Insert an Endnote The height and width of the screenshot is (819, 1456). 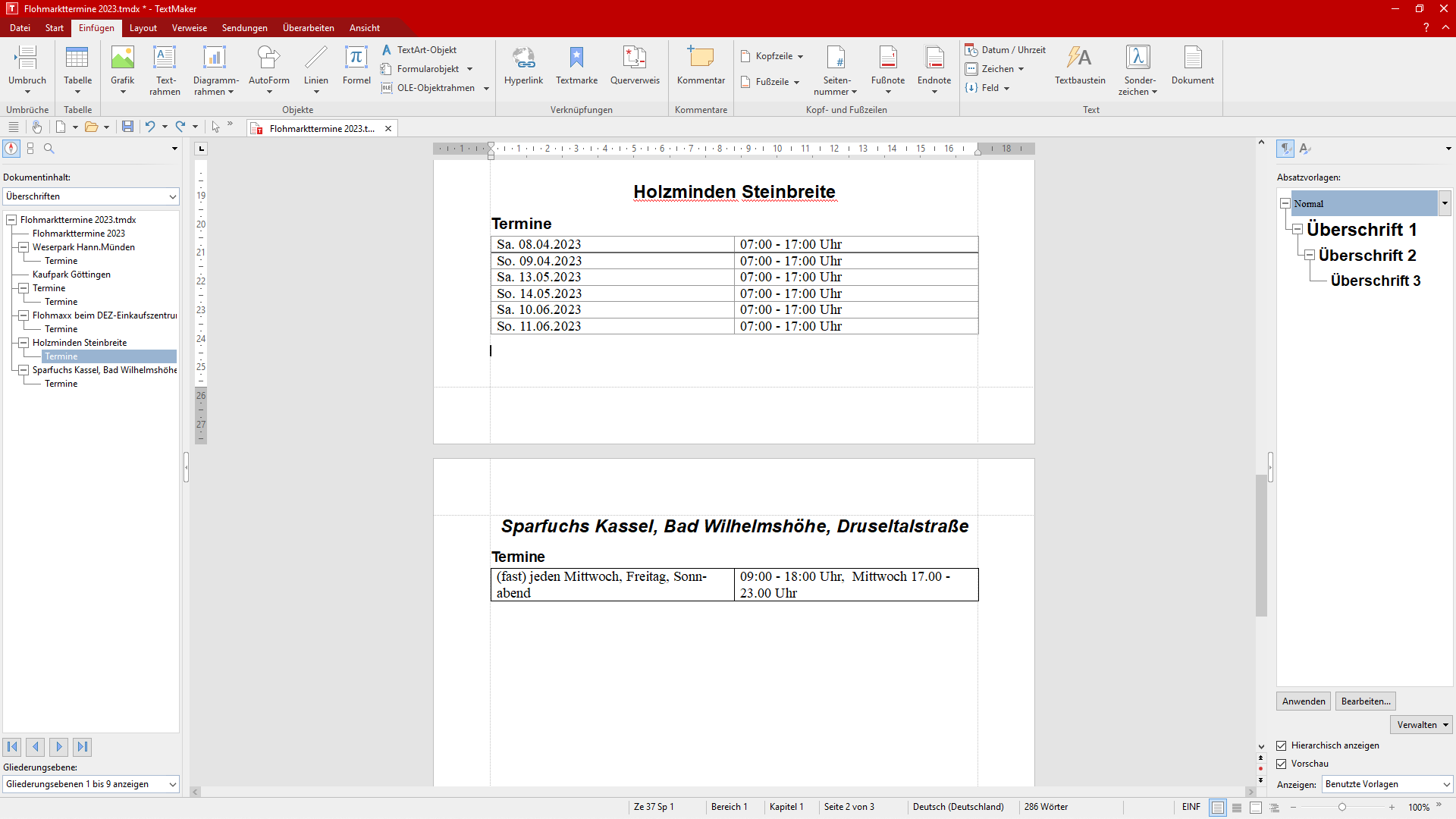(x=934, y=69)
